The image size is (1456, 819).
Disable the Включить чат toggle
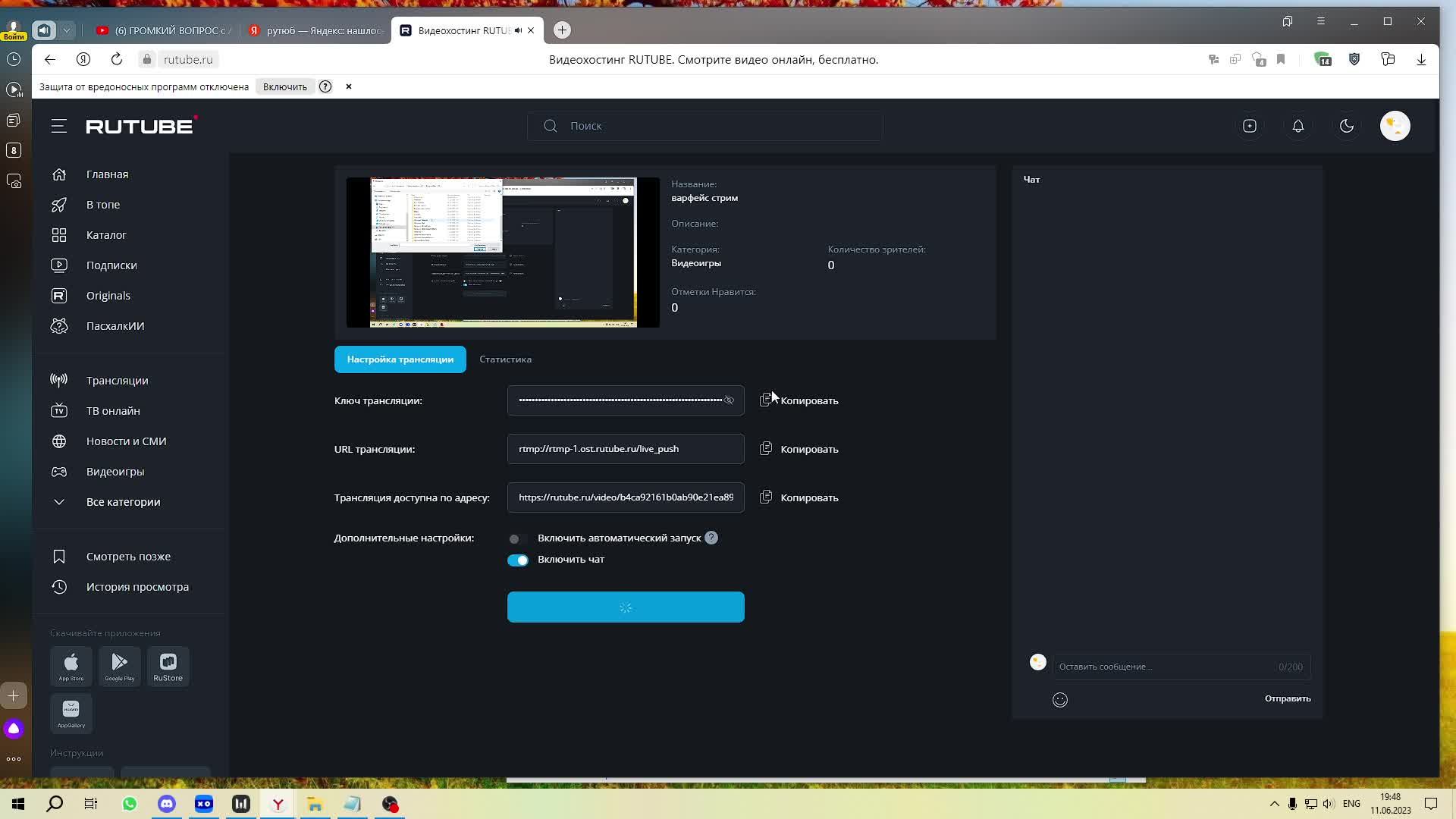518,560
